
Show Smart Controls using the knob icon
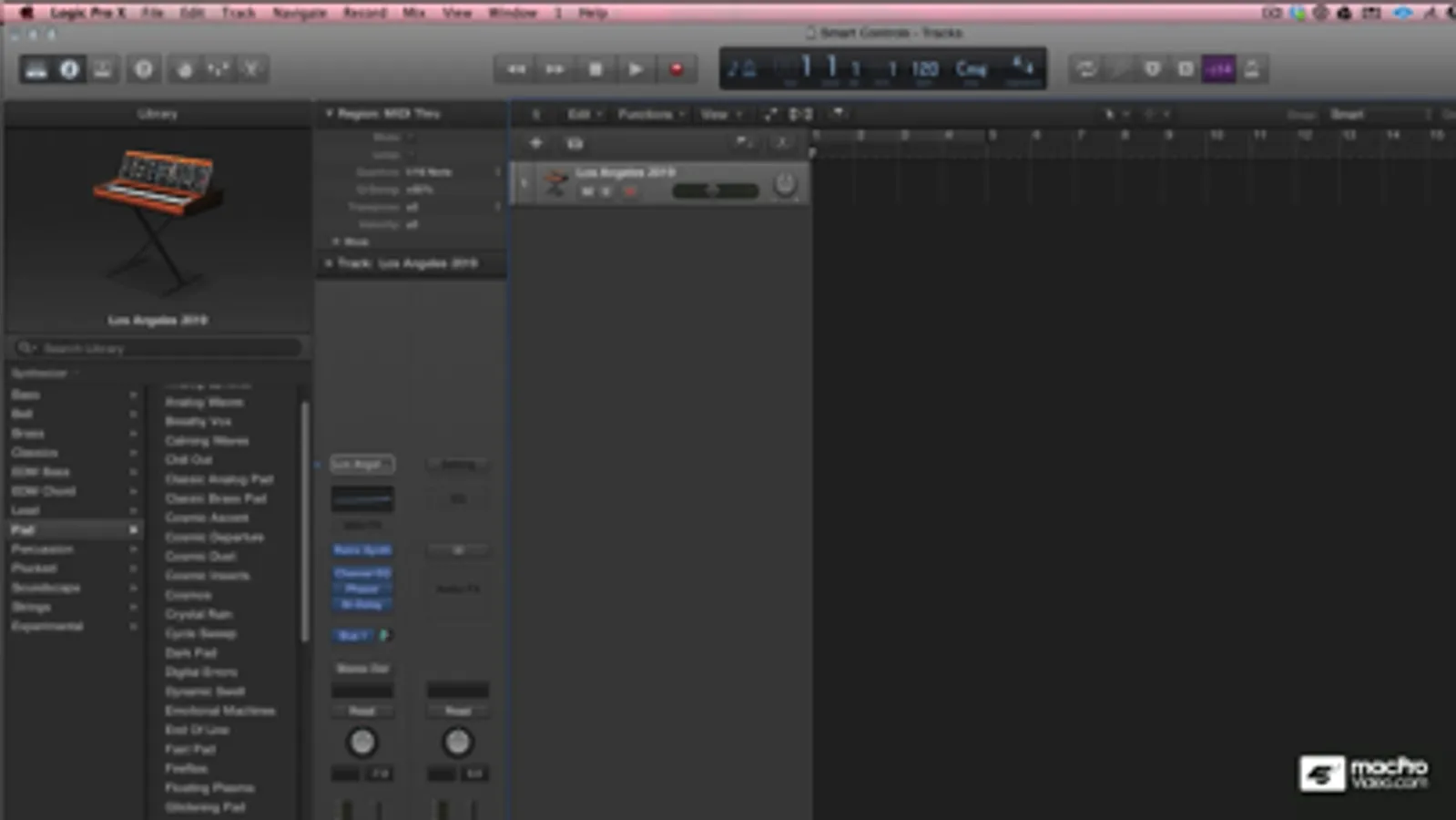[185, 69]
